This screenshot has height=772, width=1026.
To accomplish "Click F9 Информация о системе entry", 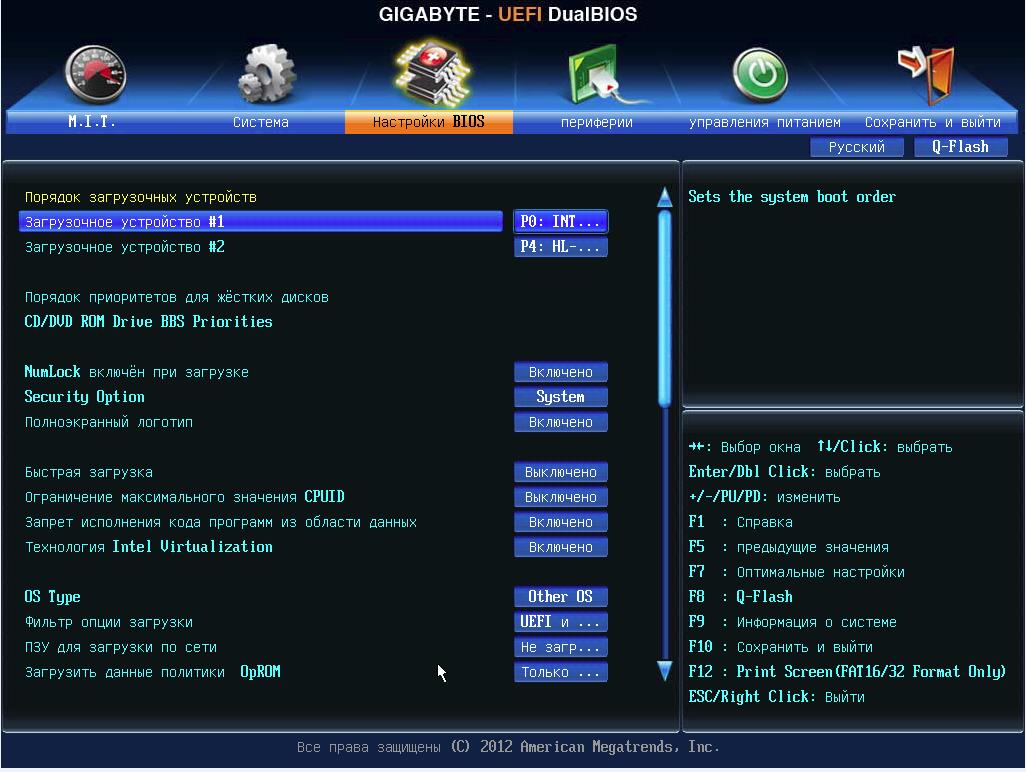I will click(x=792, y=622).
